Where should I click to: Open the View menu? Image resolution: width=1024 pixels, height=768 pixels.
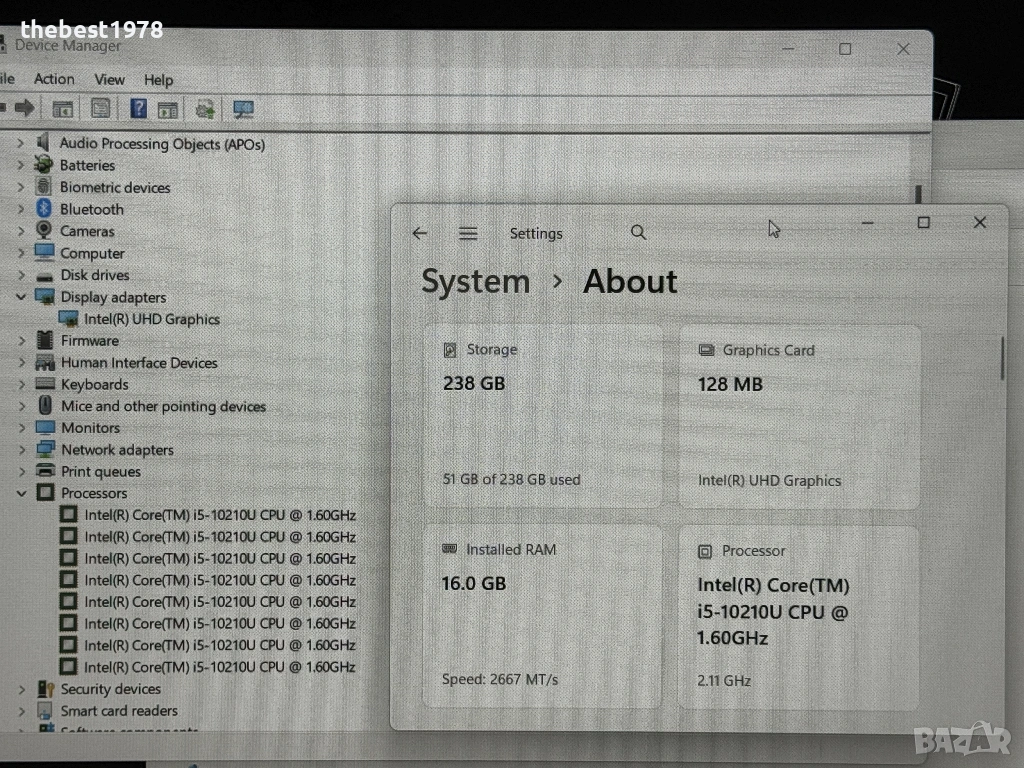(x=109, y=80)
